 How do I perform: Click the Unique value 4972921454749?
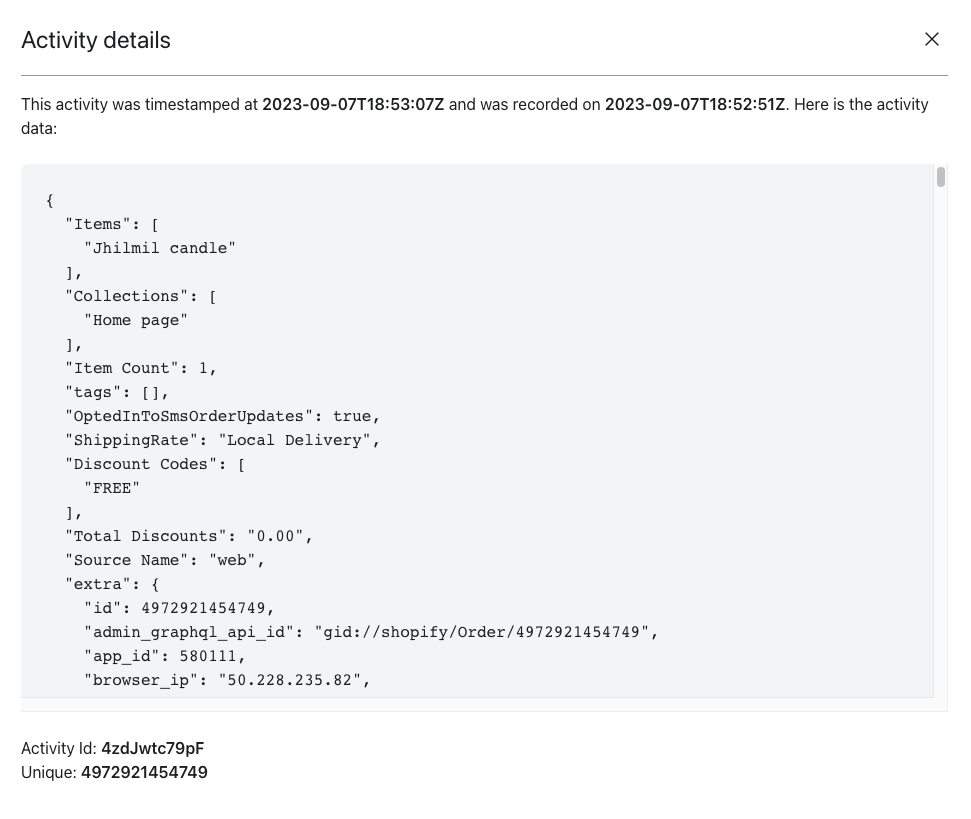(x=144, y=772)
